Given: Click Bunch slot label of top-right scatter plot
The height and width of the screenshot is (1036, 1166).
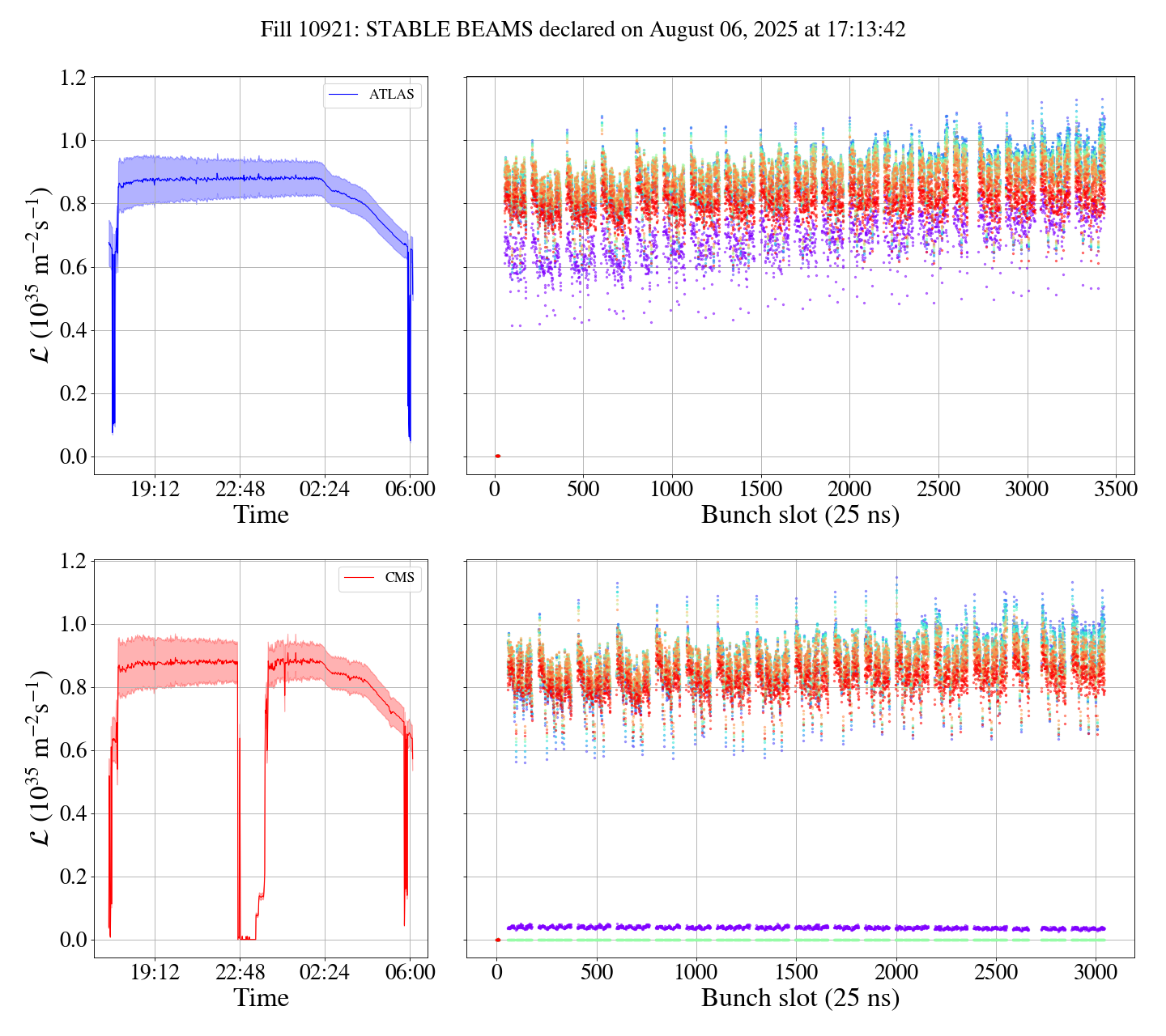Looking at the screenshot, I should pos(800,515).
